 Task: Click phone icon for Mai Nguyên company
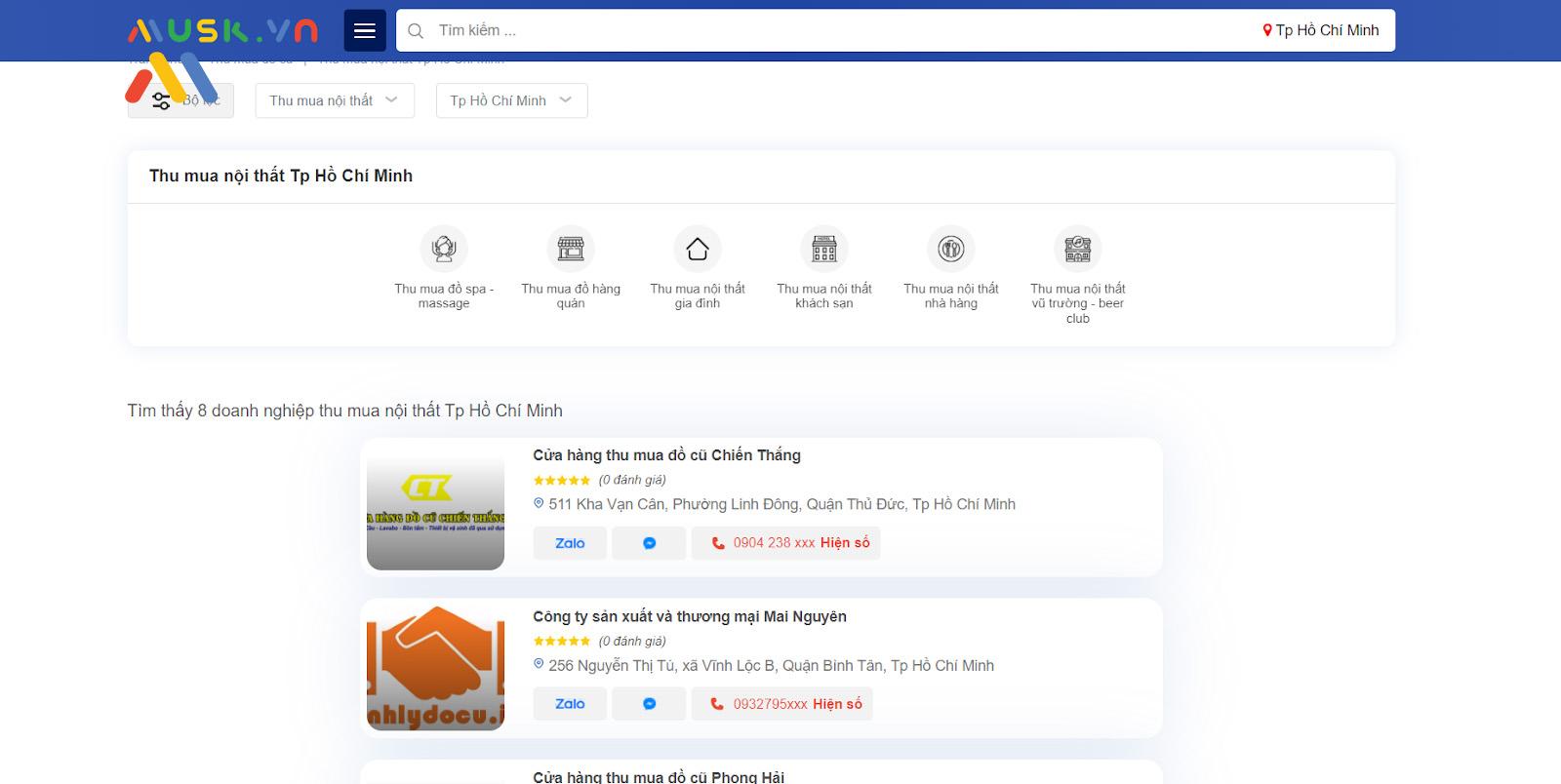tap(718, 704)
